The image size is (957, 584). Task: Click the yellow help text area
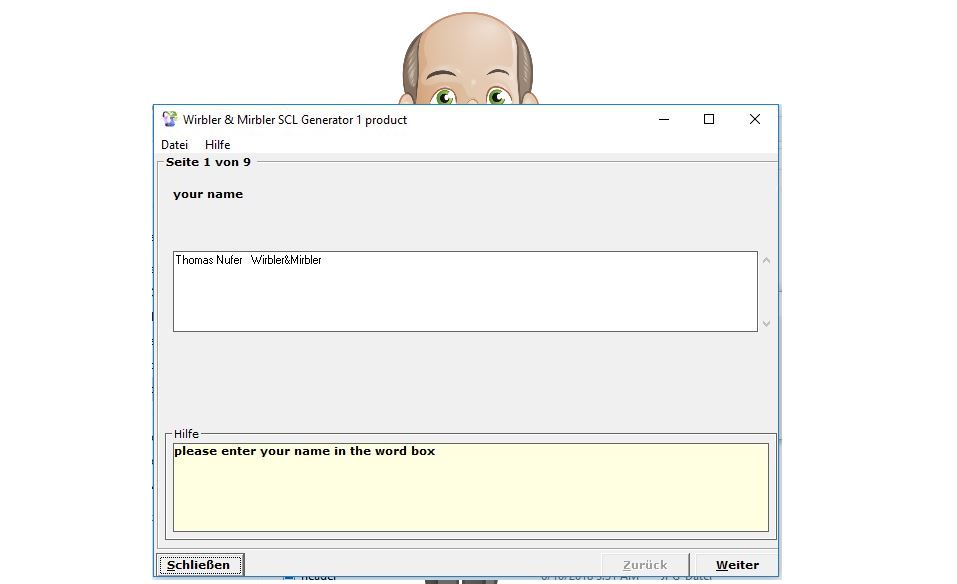(x=470, y=490)
